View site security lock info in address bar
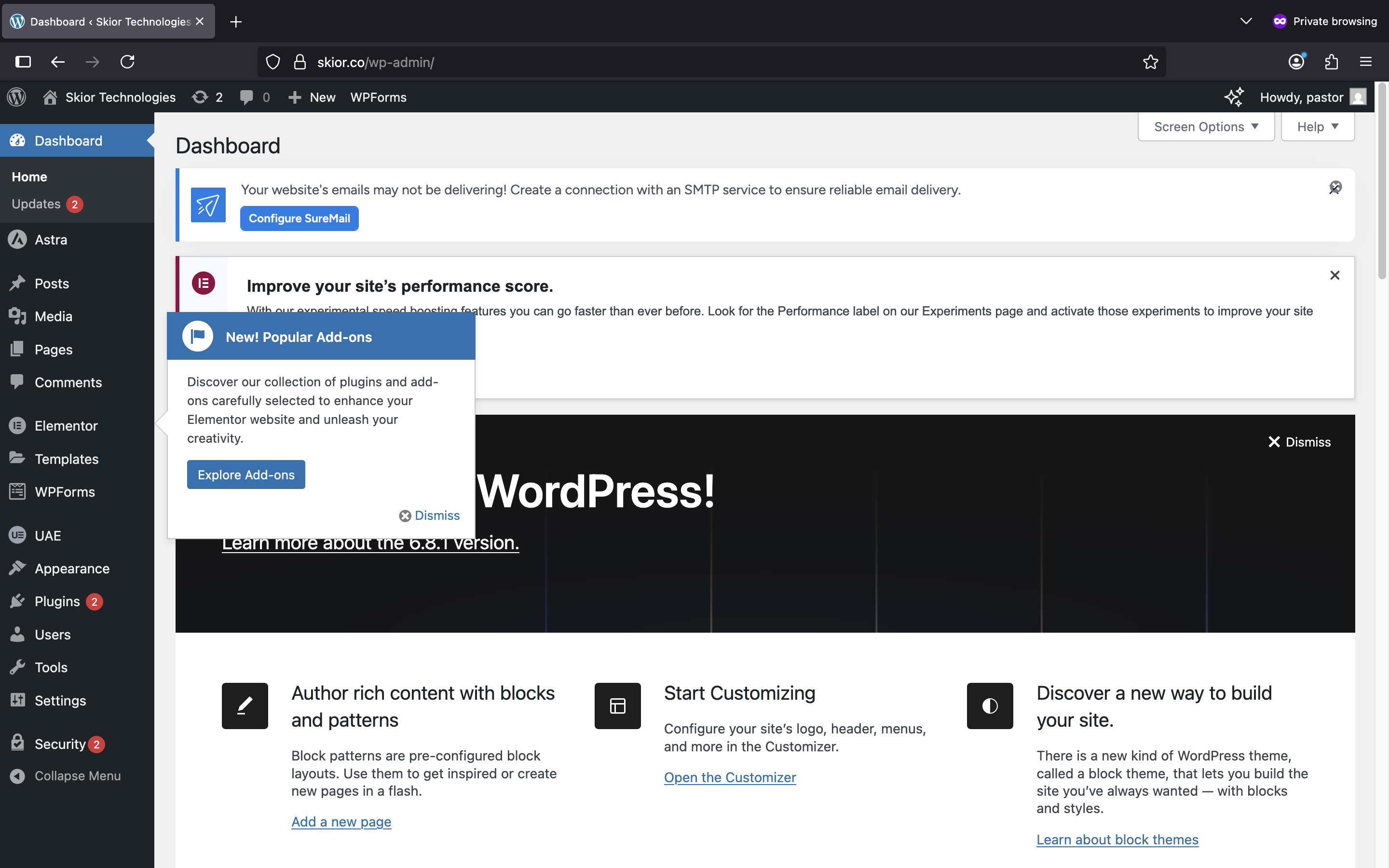The height and width of the screenshot is (868, 1389). pyautogui.click(x=300, y=62)
